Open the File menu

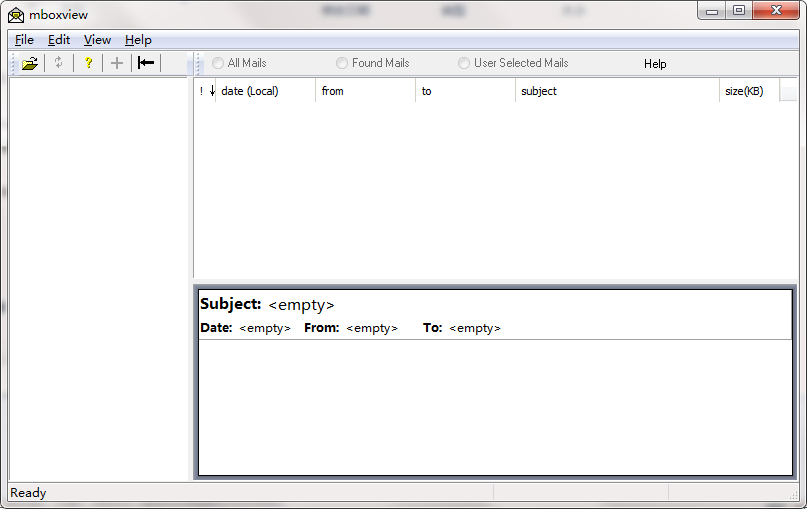[24, 40]
